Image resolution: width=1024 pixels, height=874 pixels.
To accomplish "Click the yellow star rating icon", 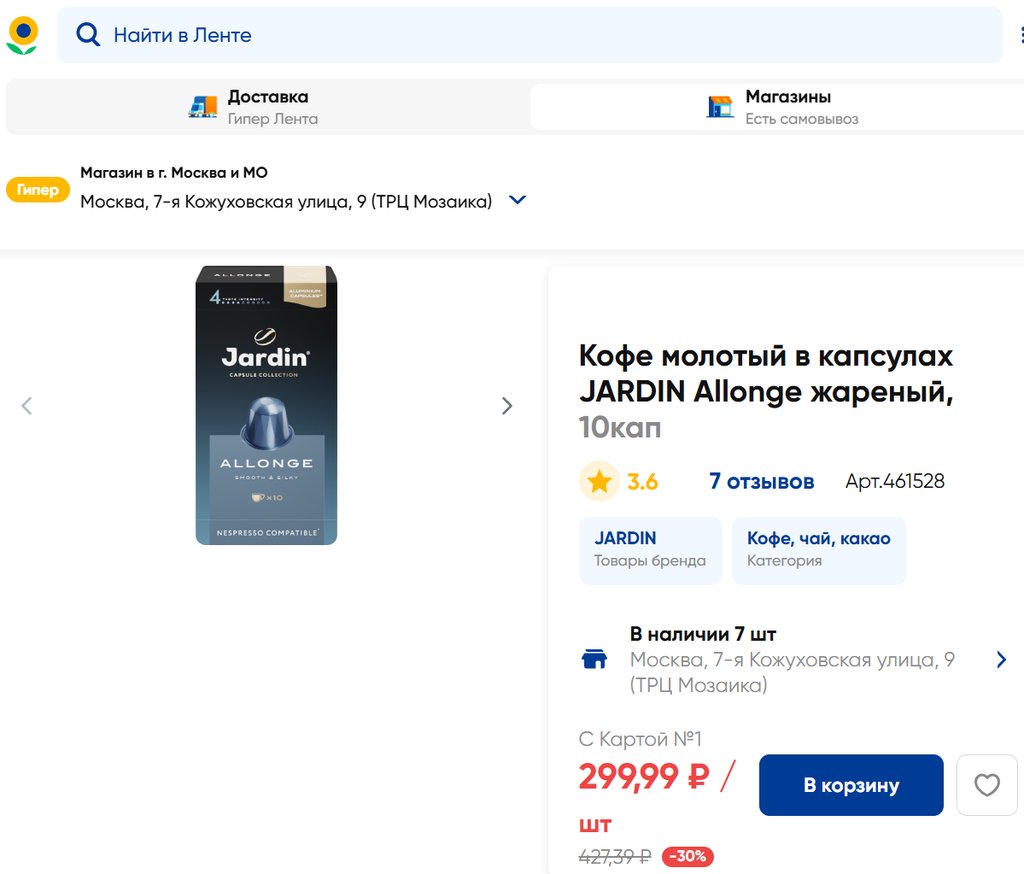I will click(x=599, y=482).
